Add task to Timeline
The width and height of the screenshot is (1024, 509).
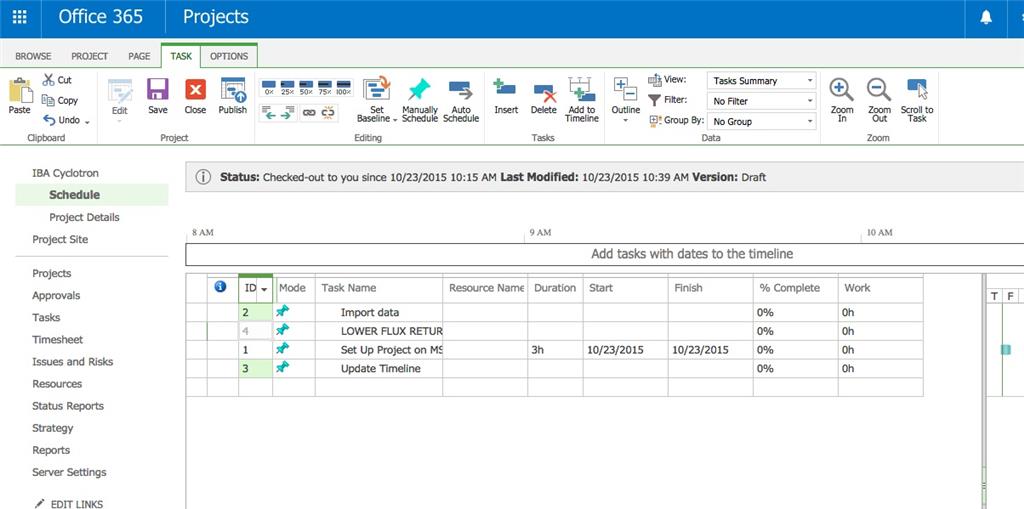(581, 100)
